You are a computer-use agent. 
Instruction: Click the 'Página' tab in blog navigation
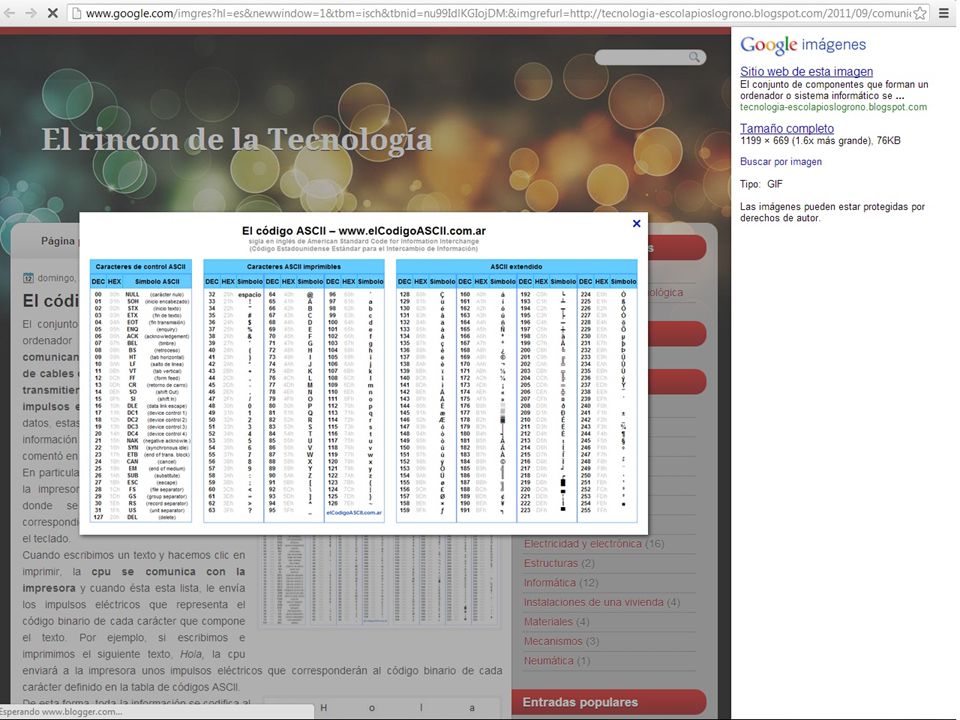click(x=58, y=241)
